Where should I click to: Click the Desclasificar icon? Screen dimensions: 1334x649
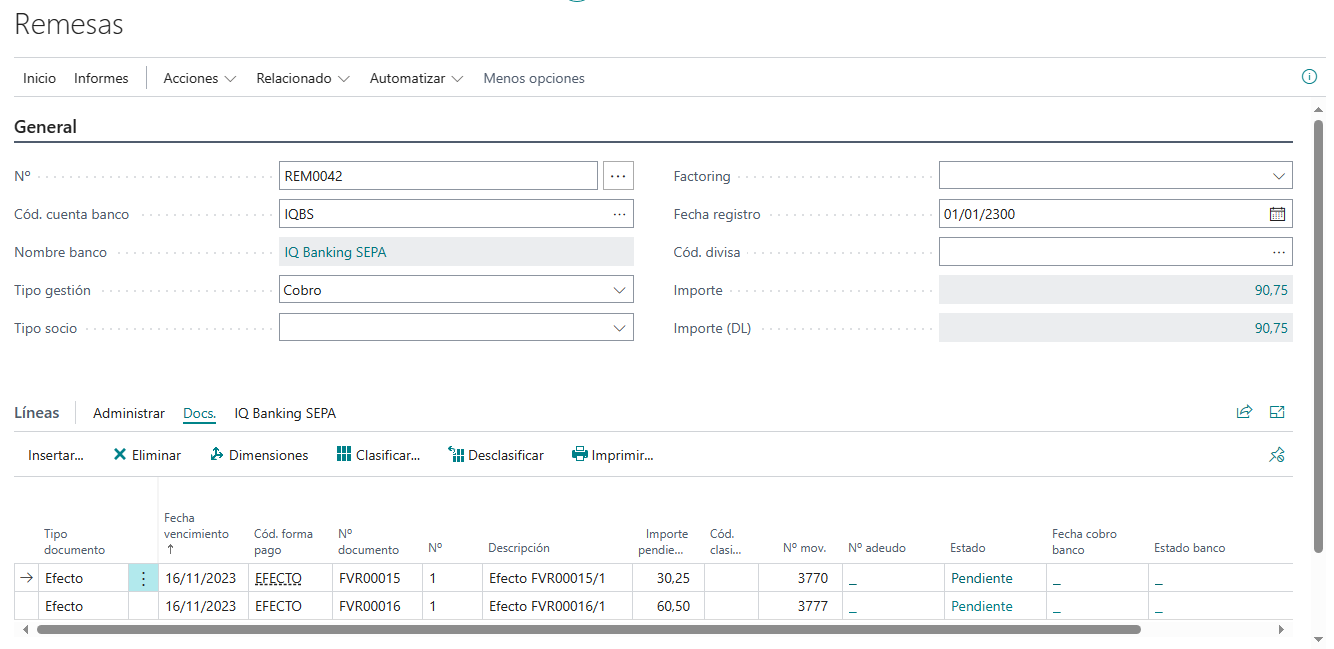tap(495, 454)
